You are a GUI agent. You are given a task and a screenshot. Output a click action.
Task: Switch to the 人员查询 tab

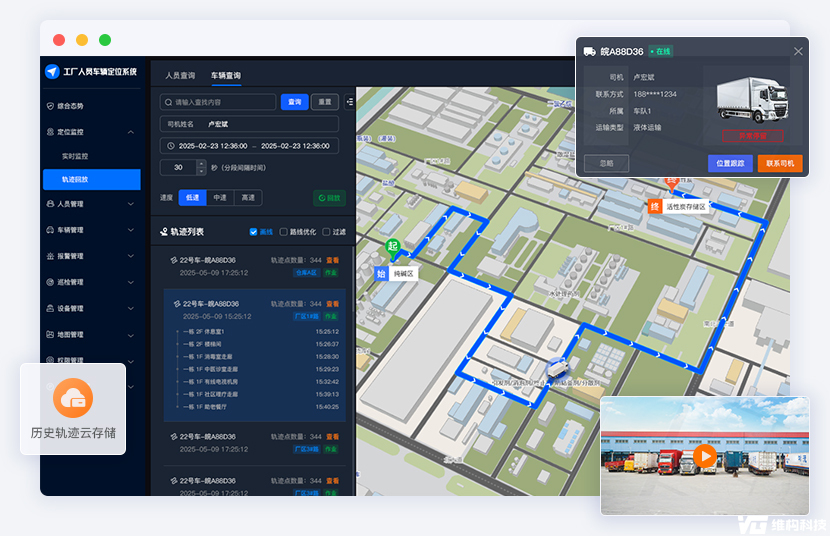coord(181,76)
